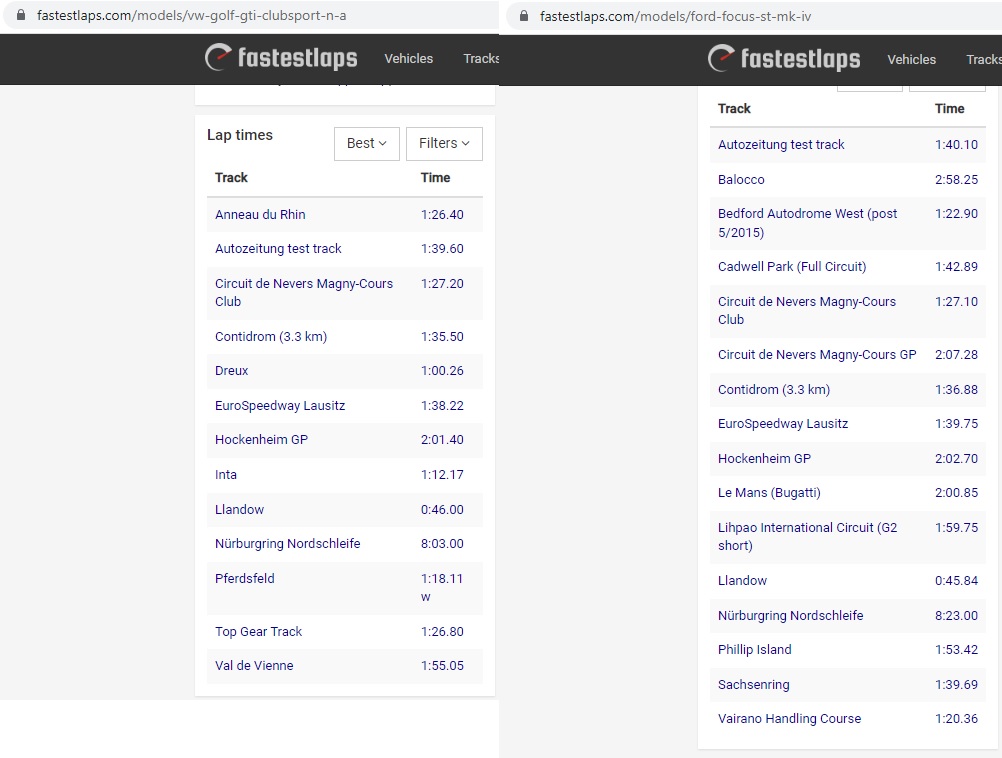Click the 1:39.60 lap time
Image resolution: width=1002 pixels, height=758 pixels.
[x=442, y=249]
